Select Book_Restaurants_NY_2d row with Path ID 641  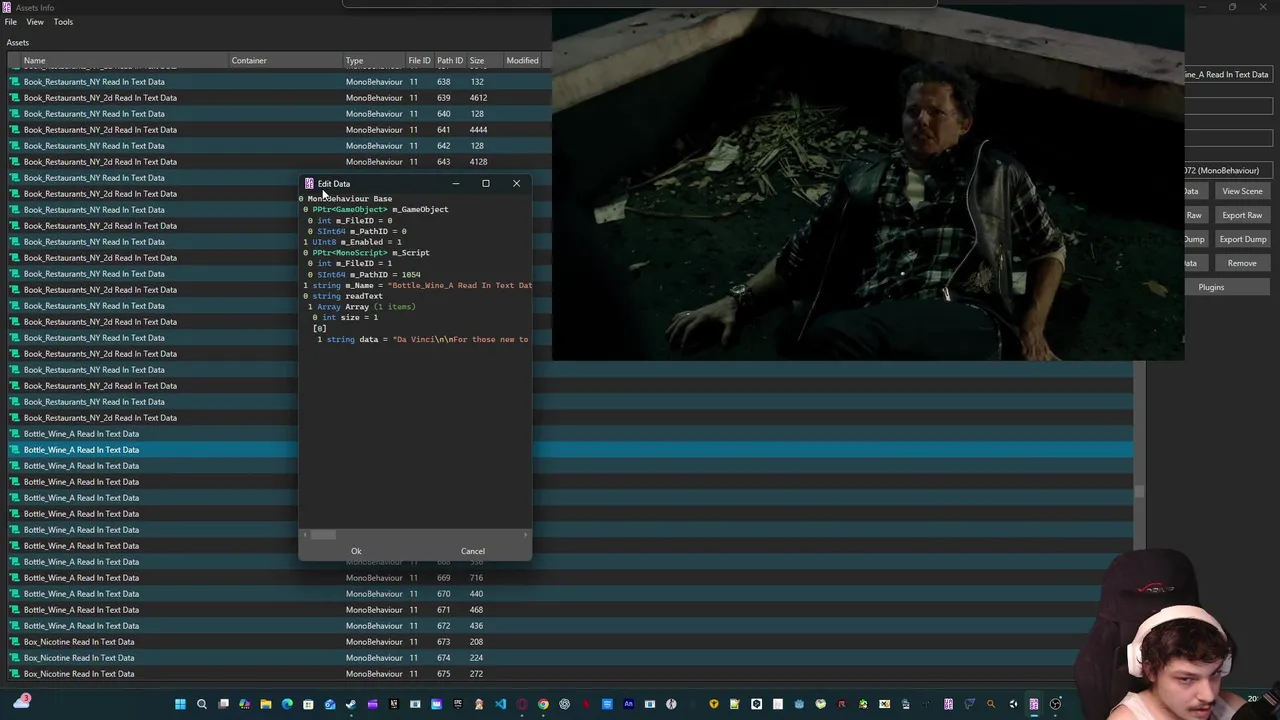(x=278, y=130)
